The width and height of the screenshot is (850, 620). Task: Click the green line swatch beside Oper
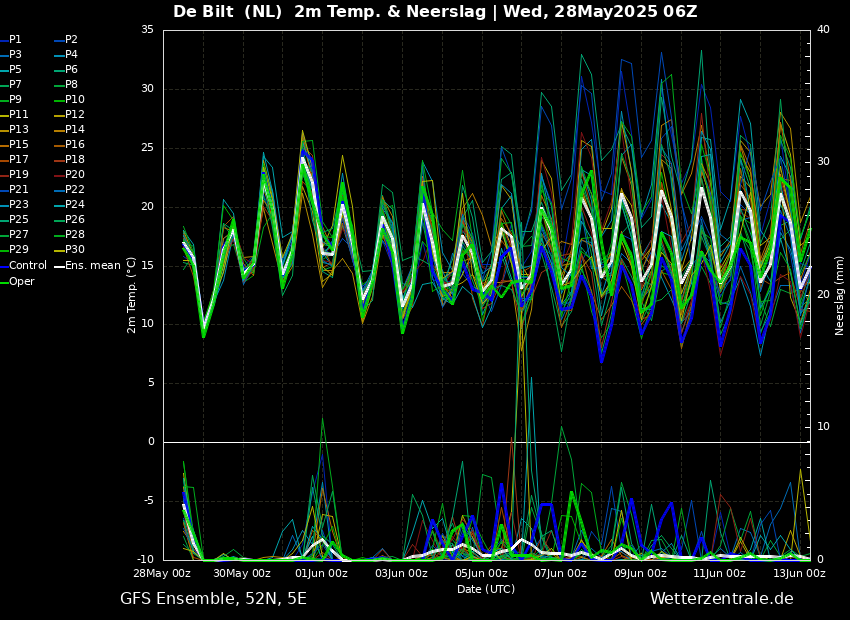point(4,282)
